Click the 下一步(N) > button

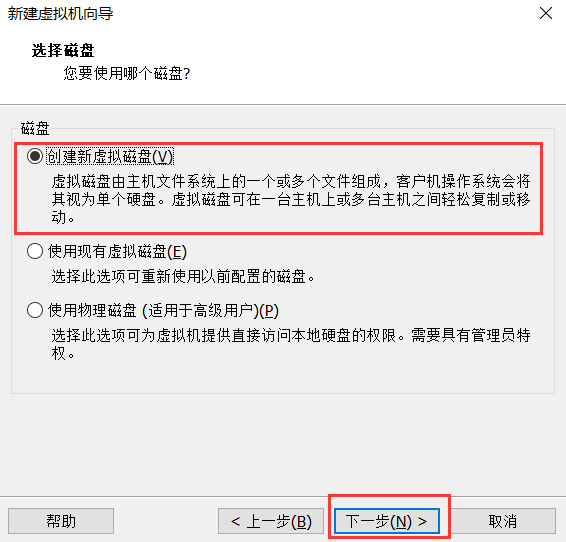tap(387, 521)
